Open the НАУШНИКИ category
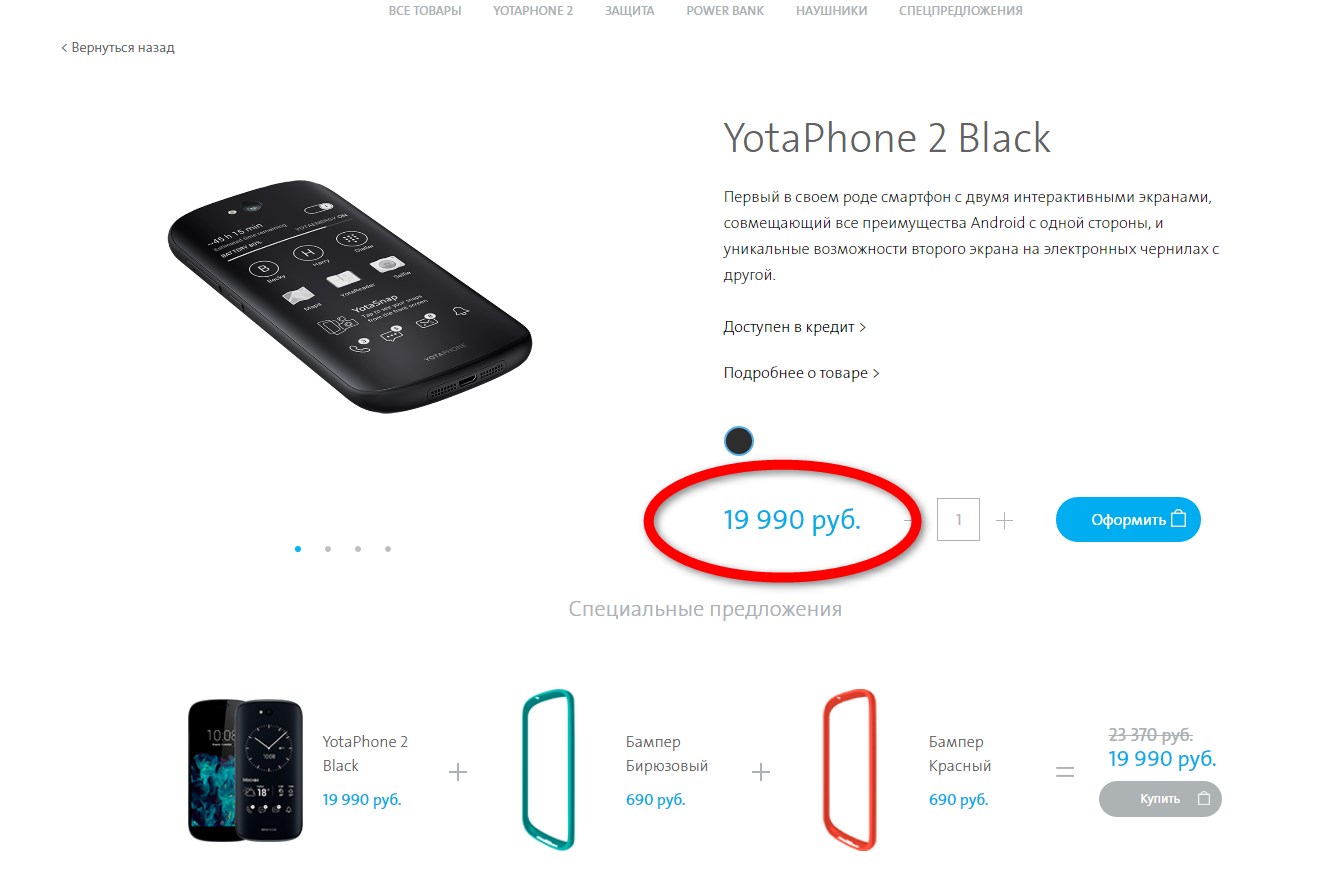This screenshot has height=891, width=1318. pyautogui.click(x=832, y=11)
